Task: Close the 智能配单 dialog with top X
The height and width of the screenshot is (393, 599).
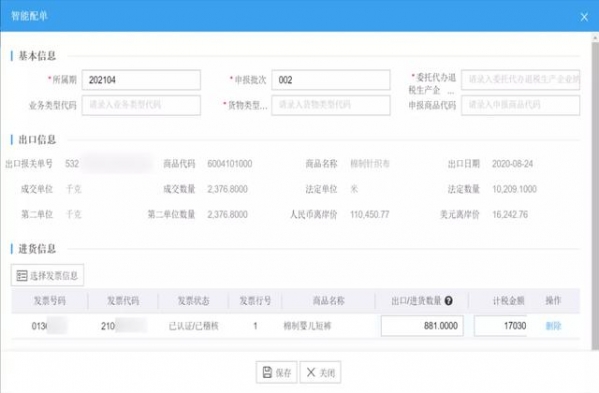Action: coord(584,17)
